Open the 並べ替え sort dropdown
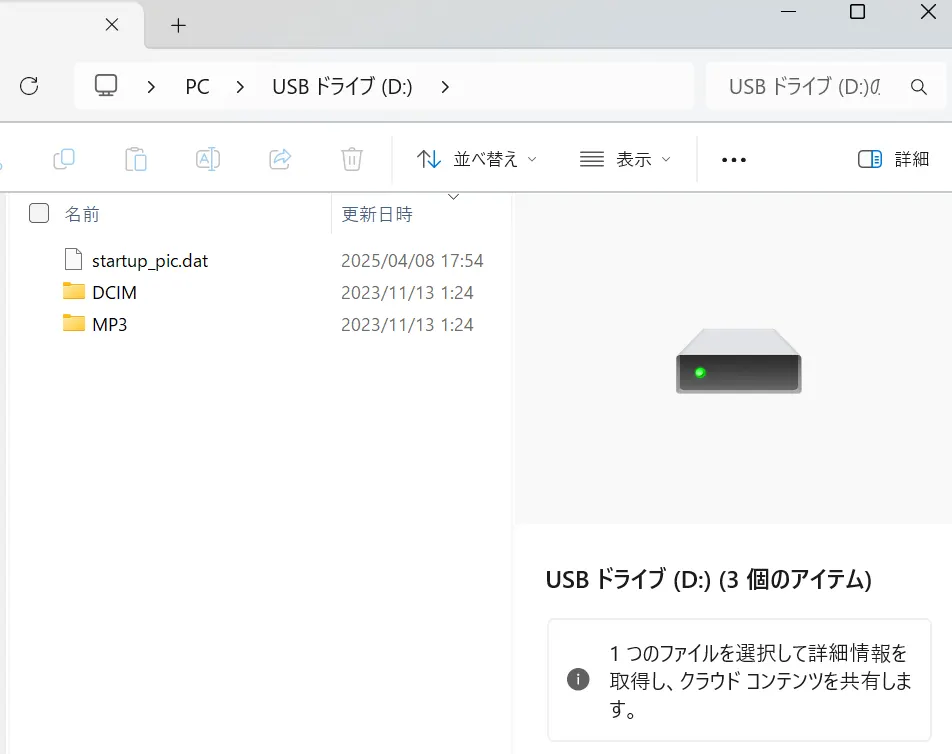The height and width of the screenshot is (754, 952). pos(477,159)
